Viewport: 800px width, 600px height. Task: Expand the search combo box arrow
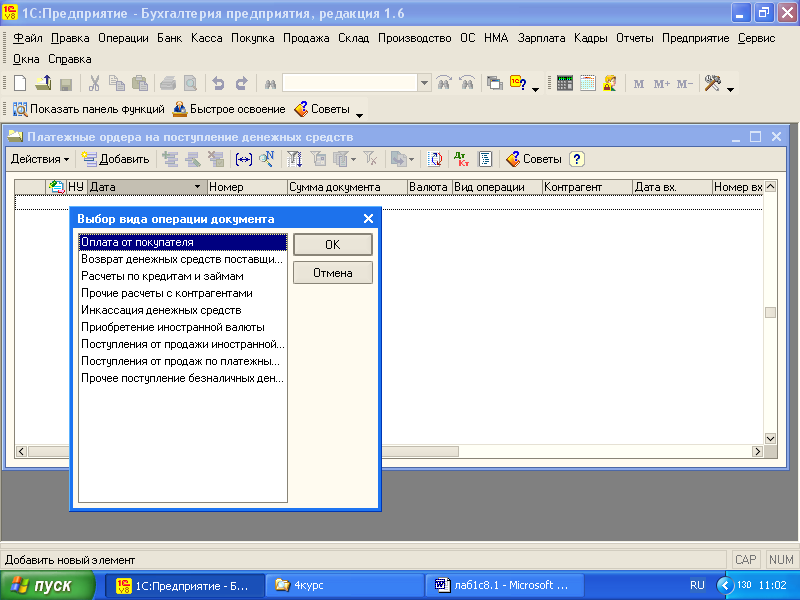[x=424, y=83]
